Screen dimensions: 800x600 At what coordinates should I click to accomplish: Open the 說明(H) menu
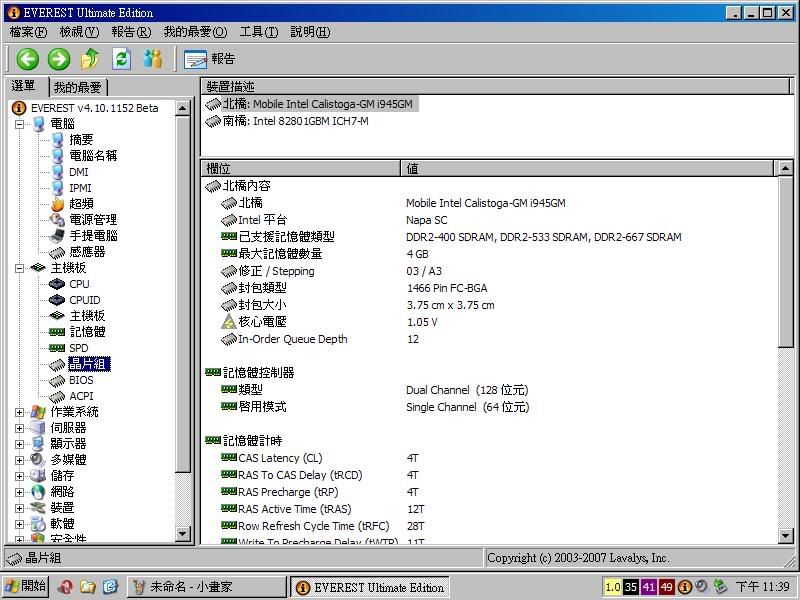pyautogui.click(x=310, y=32)
